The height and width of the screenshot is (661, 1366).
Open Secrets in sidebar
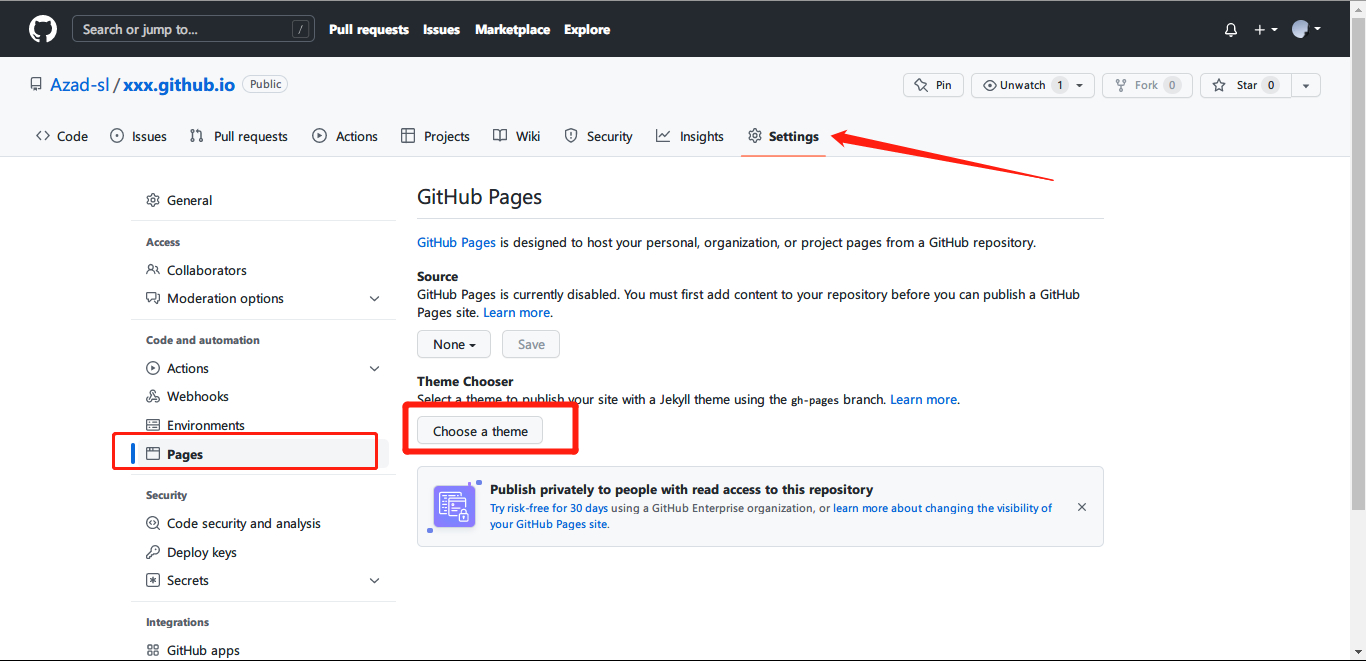click(x=188, y=580)
